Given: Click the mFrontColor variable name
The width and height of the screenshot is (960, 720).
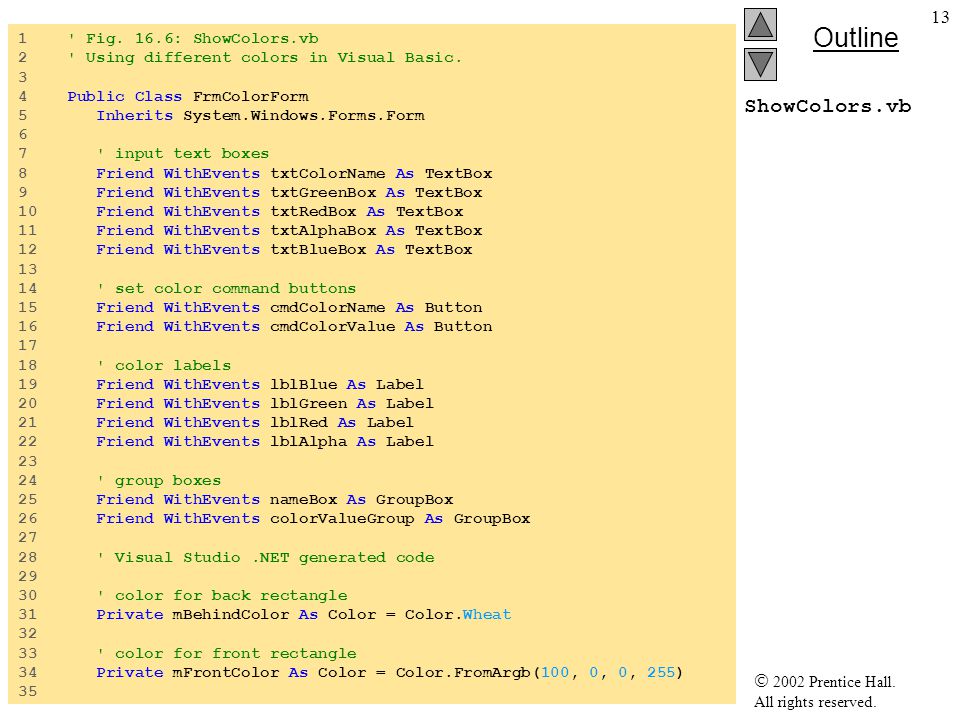Looking at the screenshot, I should click(226, 672).
